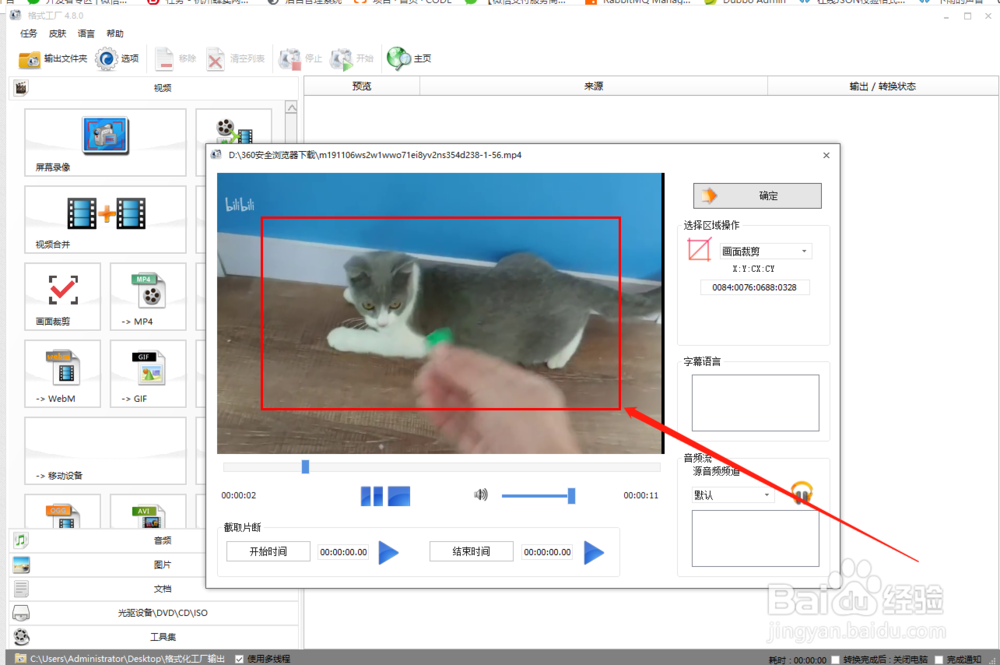This screenshot has width=1000, height=665.
Task: Open the 语言 menu
Action: [86, 34]
